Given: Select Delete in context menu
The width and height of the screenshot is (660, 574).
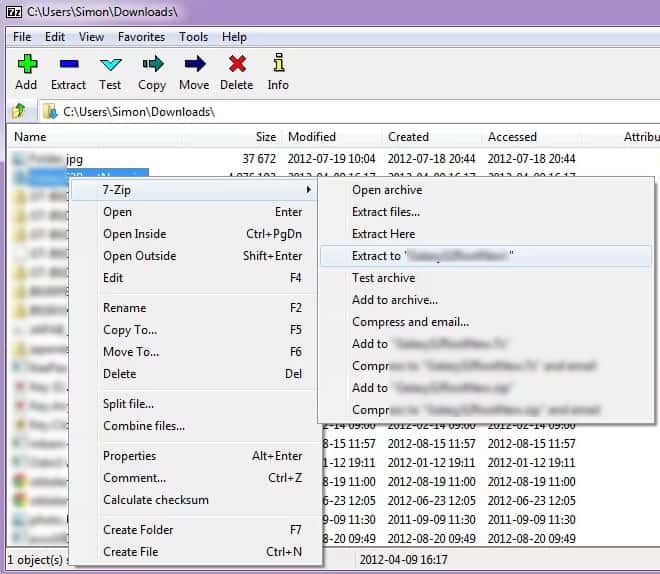Looking at the screenshot, I should (x=193, y=374).
